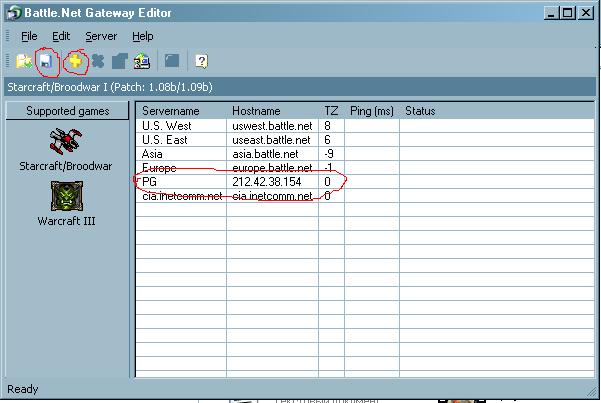Screen dimensions: 601x403
Task: Click the Servername column header
Action: (x=181, y=111)
